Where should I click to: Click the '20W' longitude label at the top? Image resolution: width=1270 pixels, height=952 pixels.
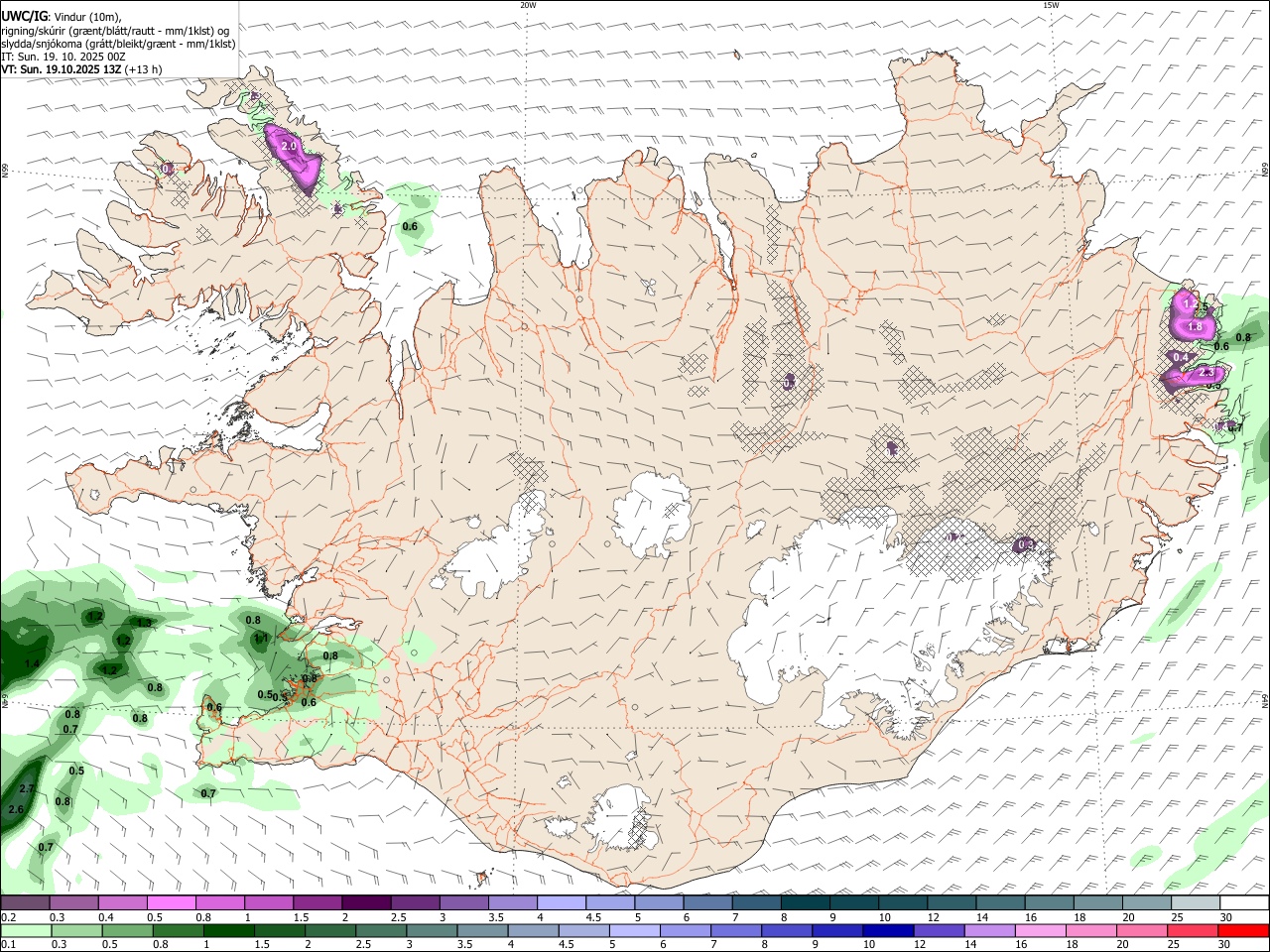(x=528, y=5)
